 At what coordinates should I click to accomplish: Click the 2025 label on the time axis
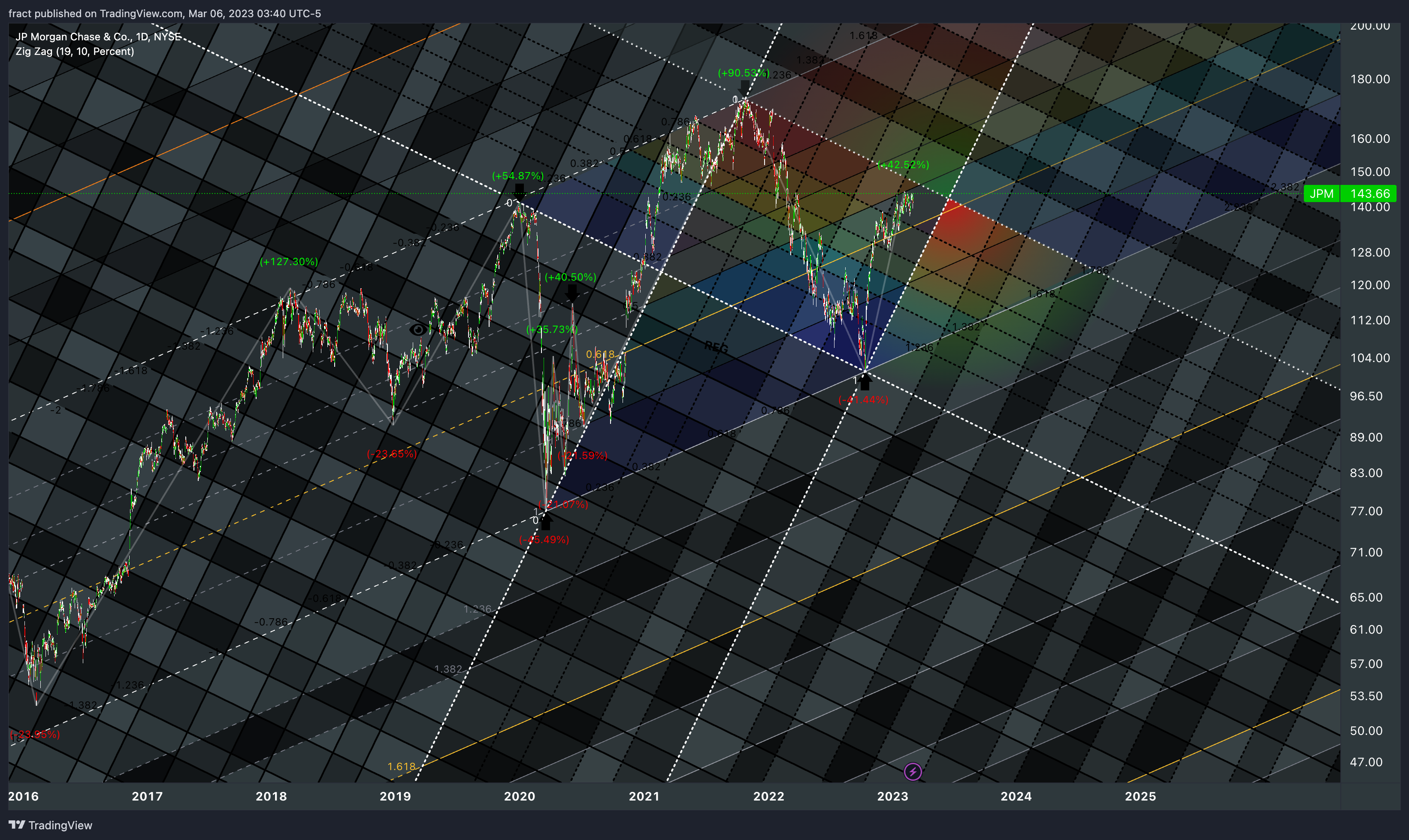[x=1141, y=796]
